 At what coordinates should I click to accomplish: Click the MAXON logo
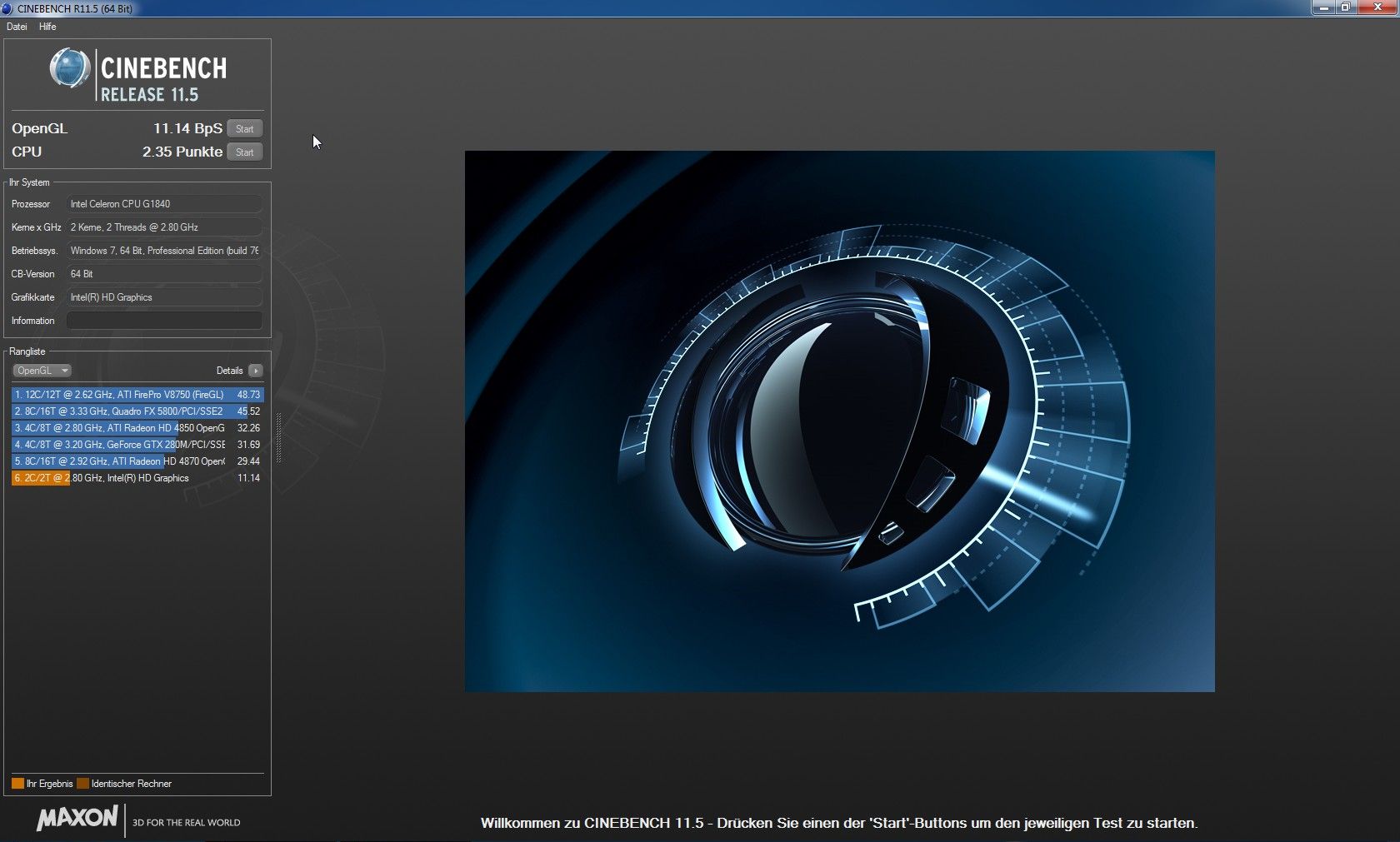[x=77, y=819]
